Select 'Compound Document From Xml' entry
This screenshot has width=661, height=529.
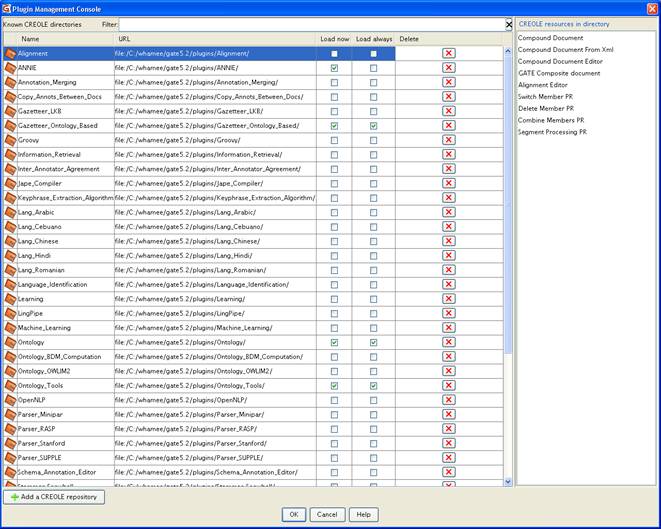pos(565,49)
